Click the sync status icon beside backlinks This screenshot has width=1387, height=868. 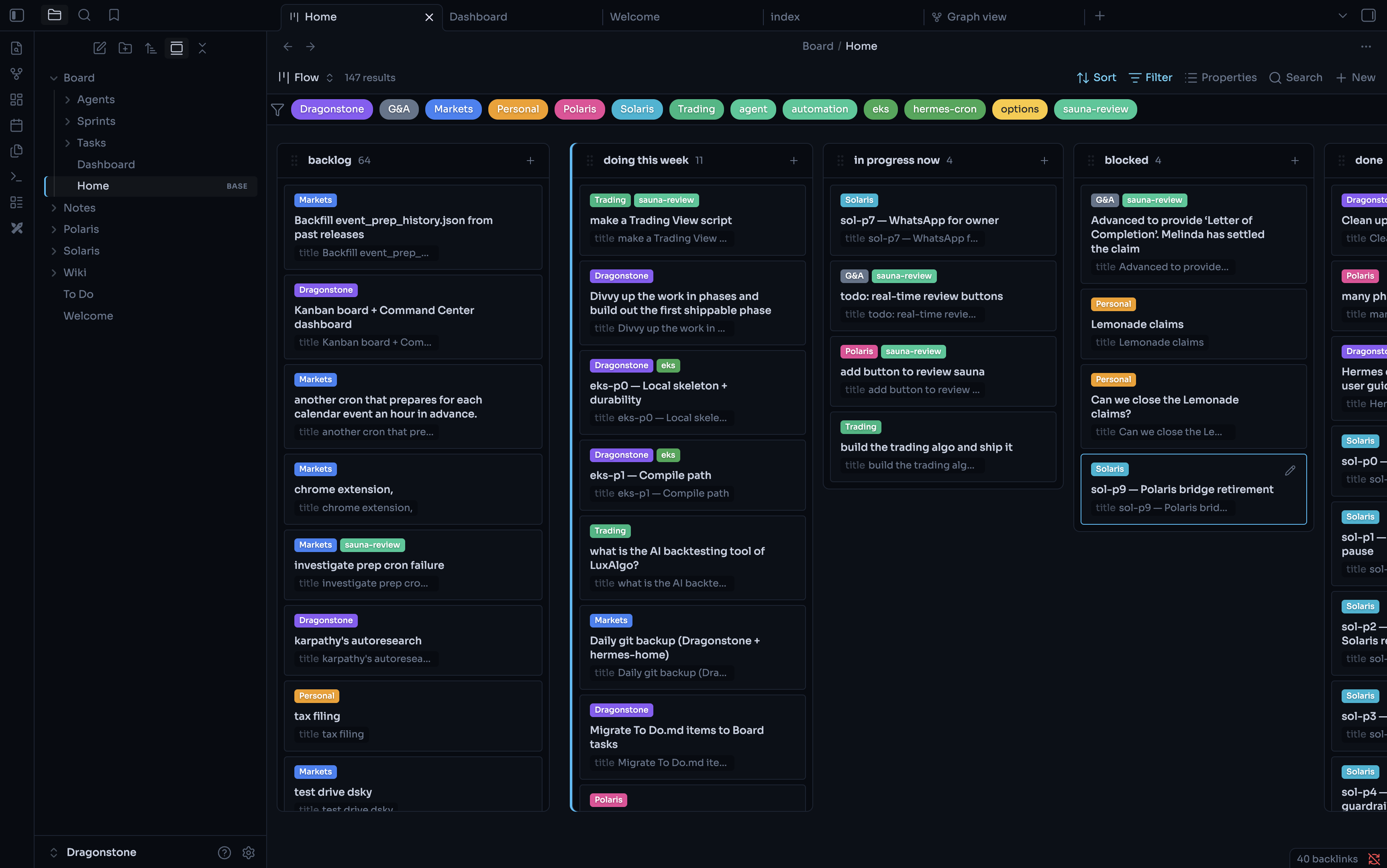point(1375,859)
